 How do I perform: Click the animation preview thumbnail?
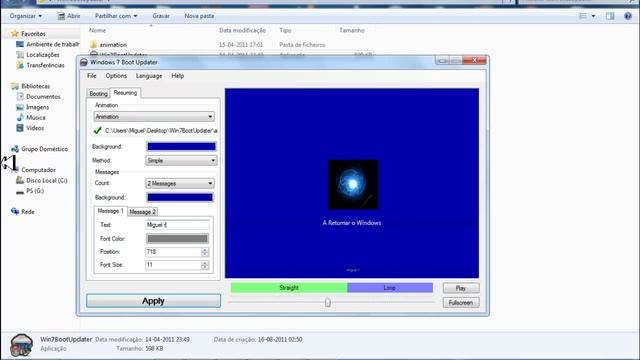tap(353, 184)
